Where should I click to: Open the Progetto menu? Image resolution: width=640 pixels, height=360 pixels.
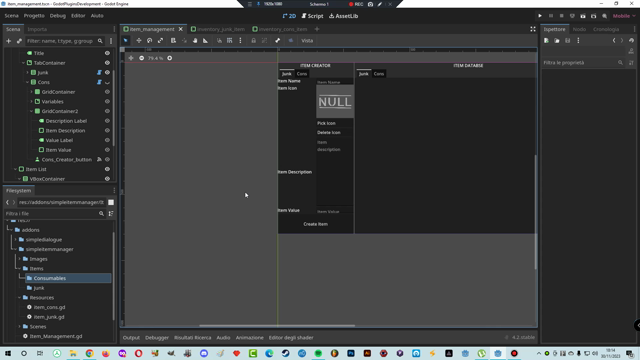pos(34,16)
